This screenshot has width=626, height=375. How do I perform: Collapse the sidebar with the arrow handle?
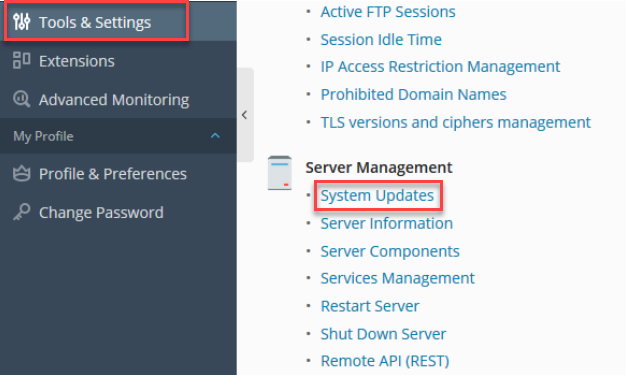point(245,115)
